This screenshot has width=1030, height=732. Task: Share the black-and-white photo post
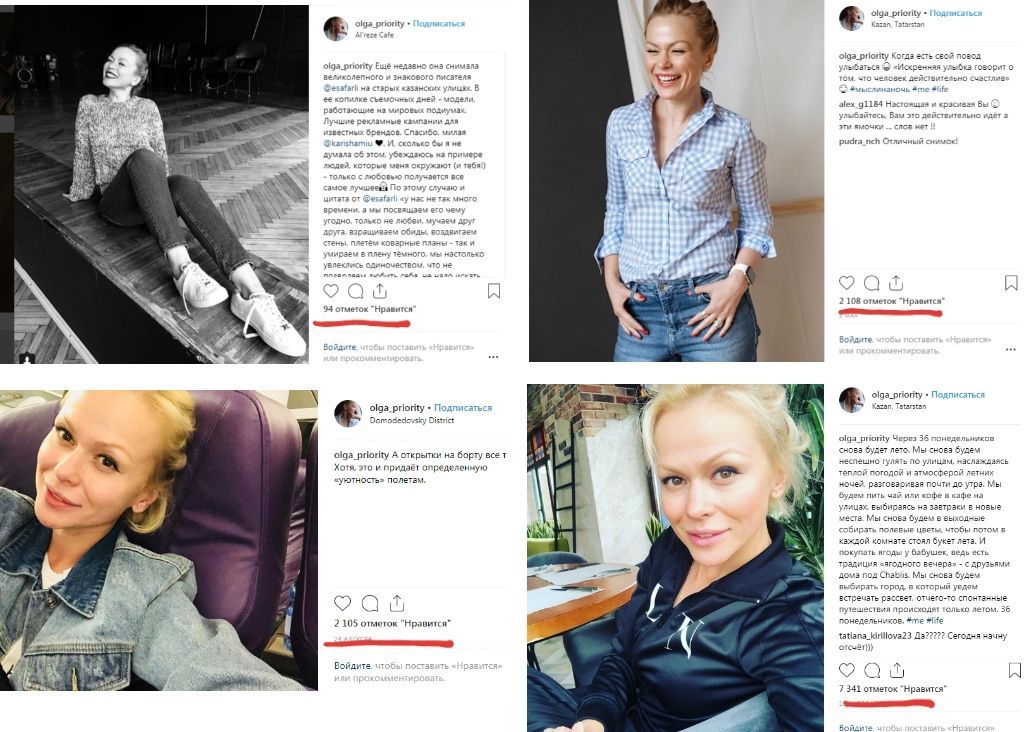380,290
